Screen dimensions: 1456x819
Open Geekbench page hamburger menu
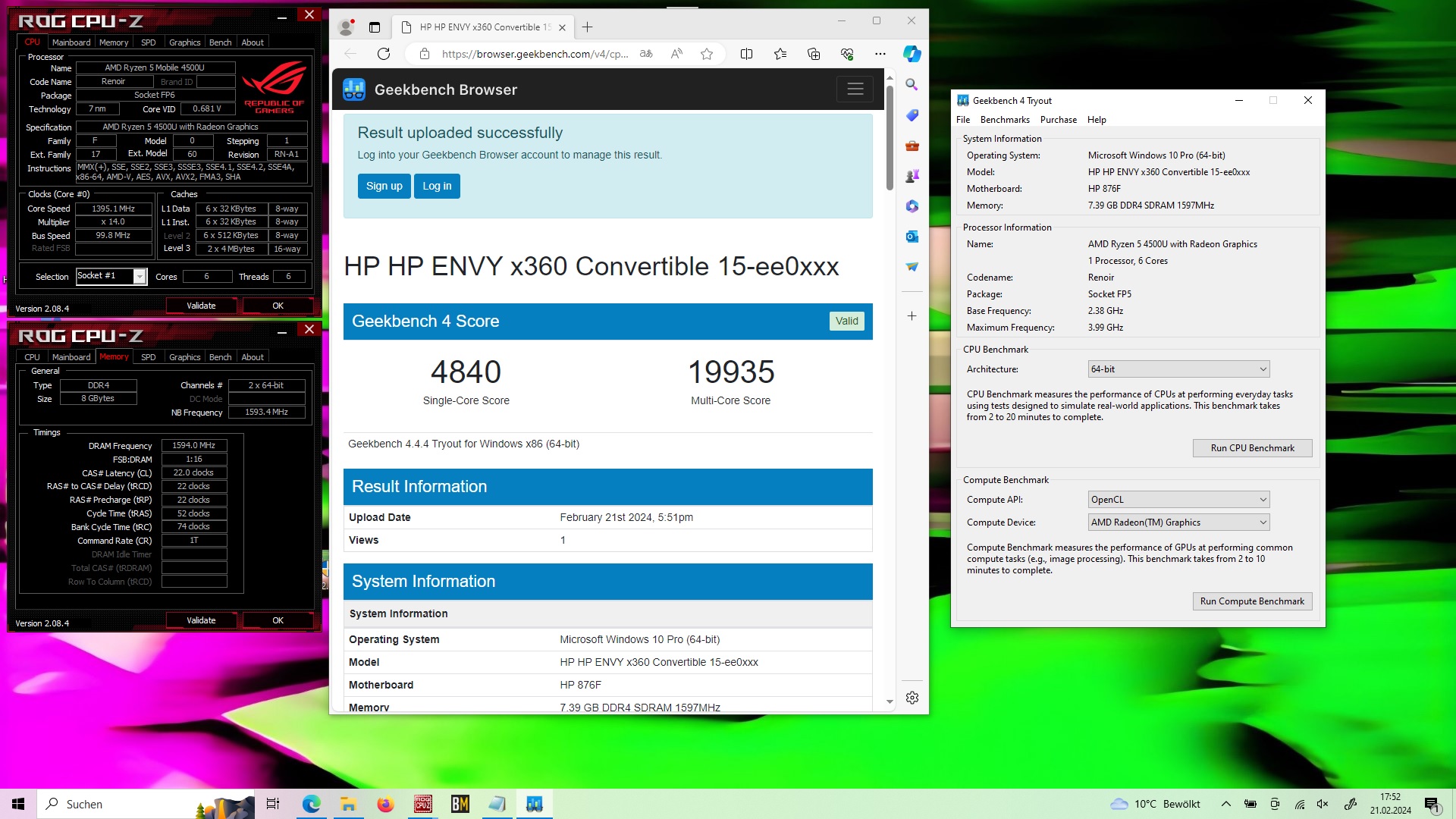tap(855, 89)
